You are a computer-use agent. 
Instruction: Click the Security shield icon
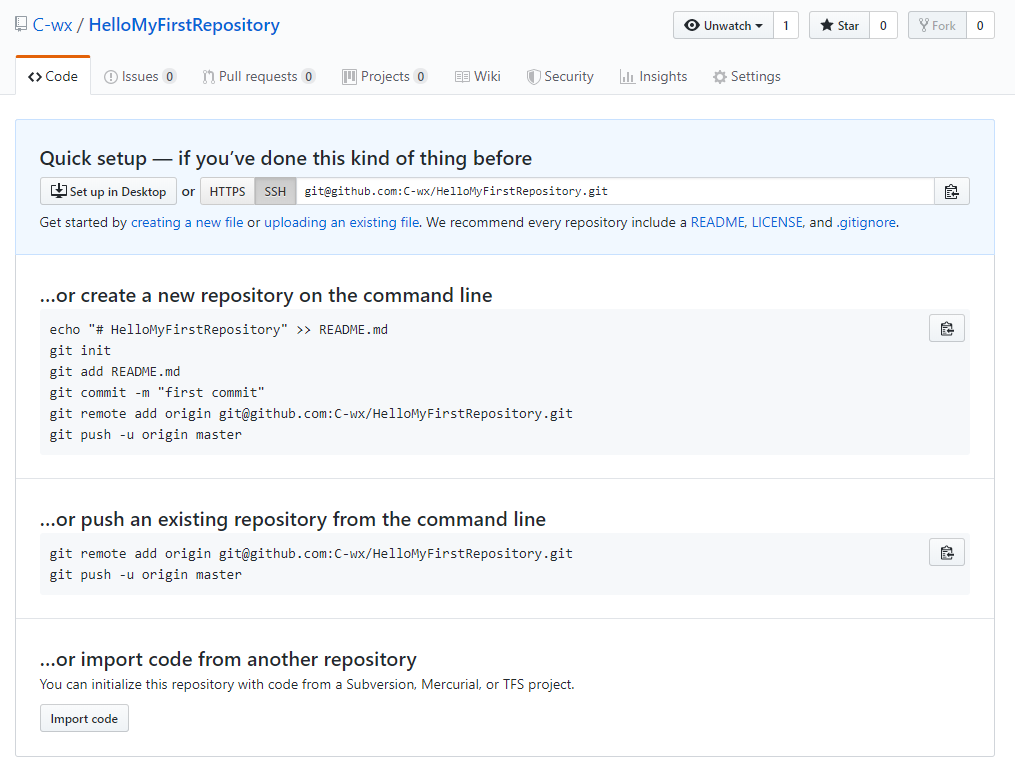[x=533, y=77]
